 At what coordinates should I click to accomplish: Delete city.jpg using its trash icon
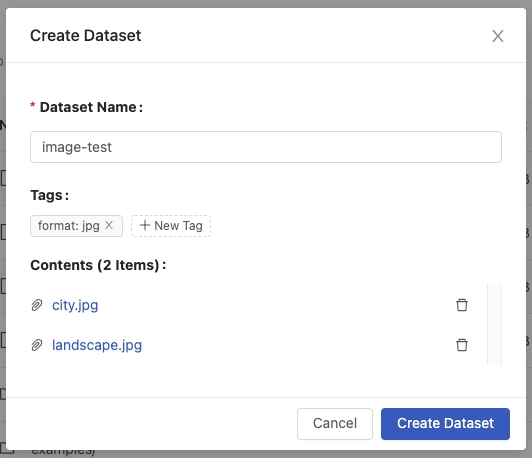[x=462, y=305]
